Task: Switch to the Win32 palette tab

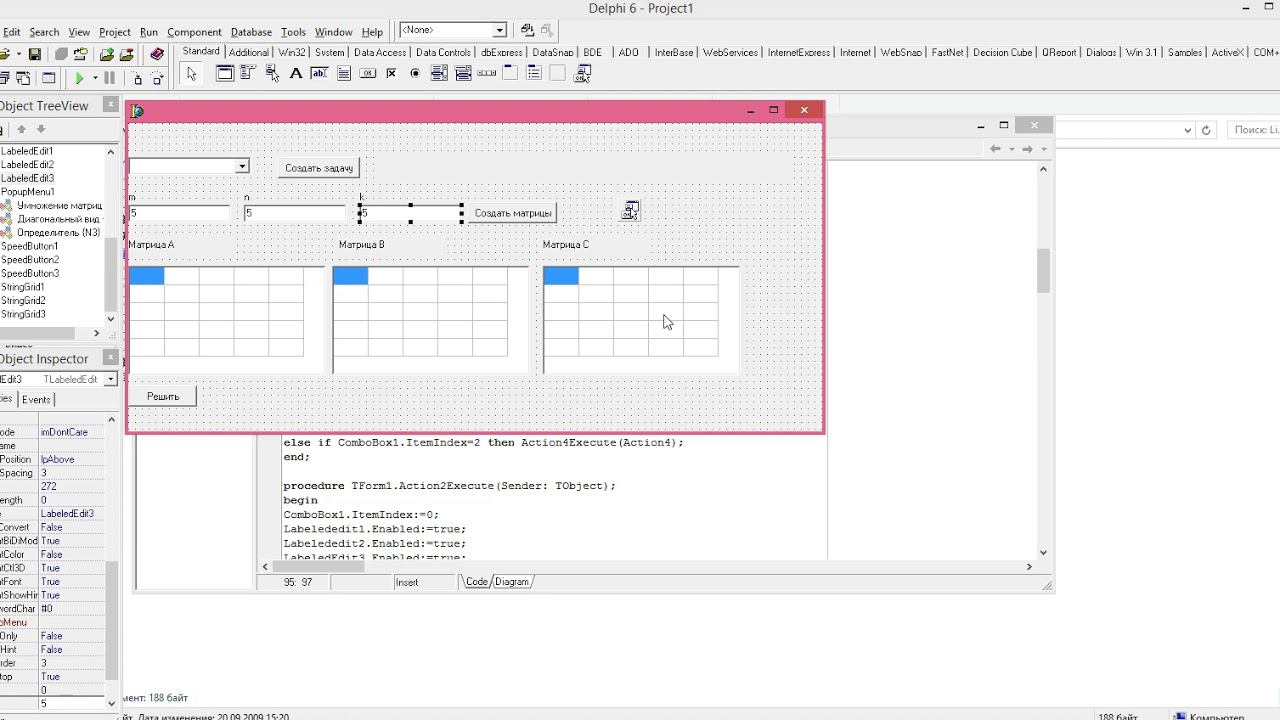Action: pos(292,52)
